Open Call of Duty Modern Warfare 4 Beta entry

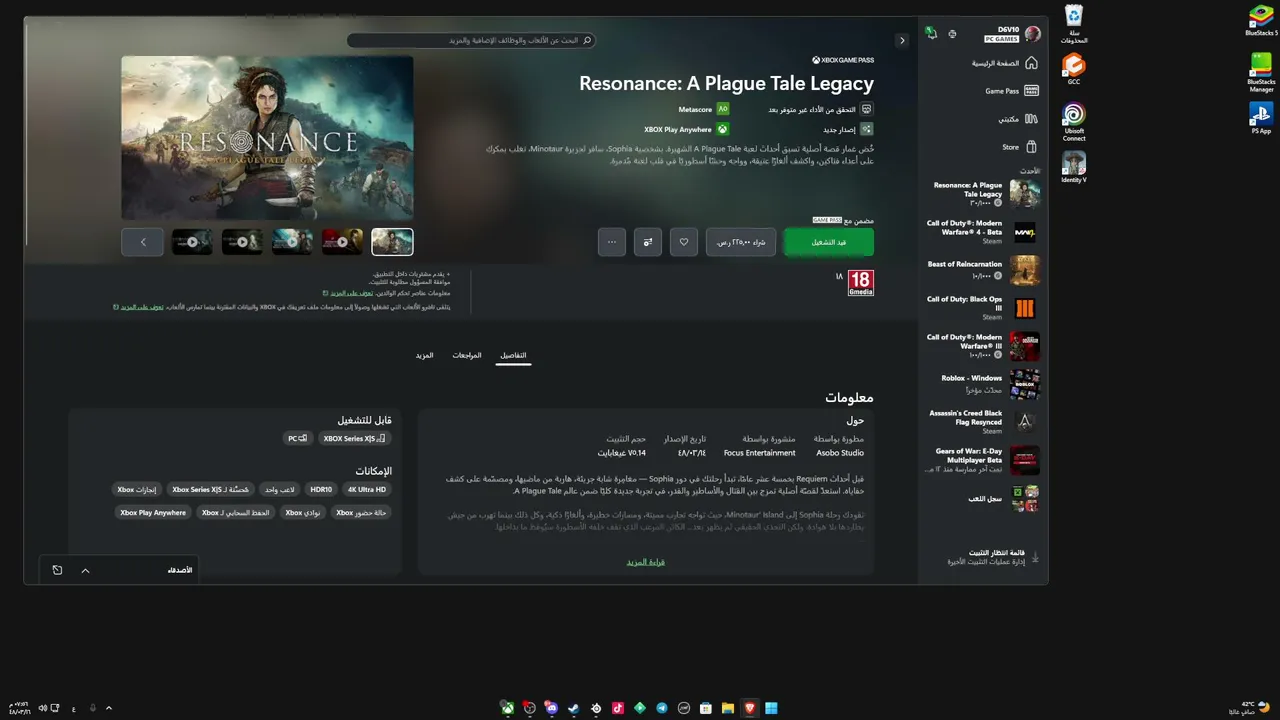tap(982, 232)
